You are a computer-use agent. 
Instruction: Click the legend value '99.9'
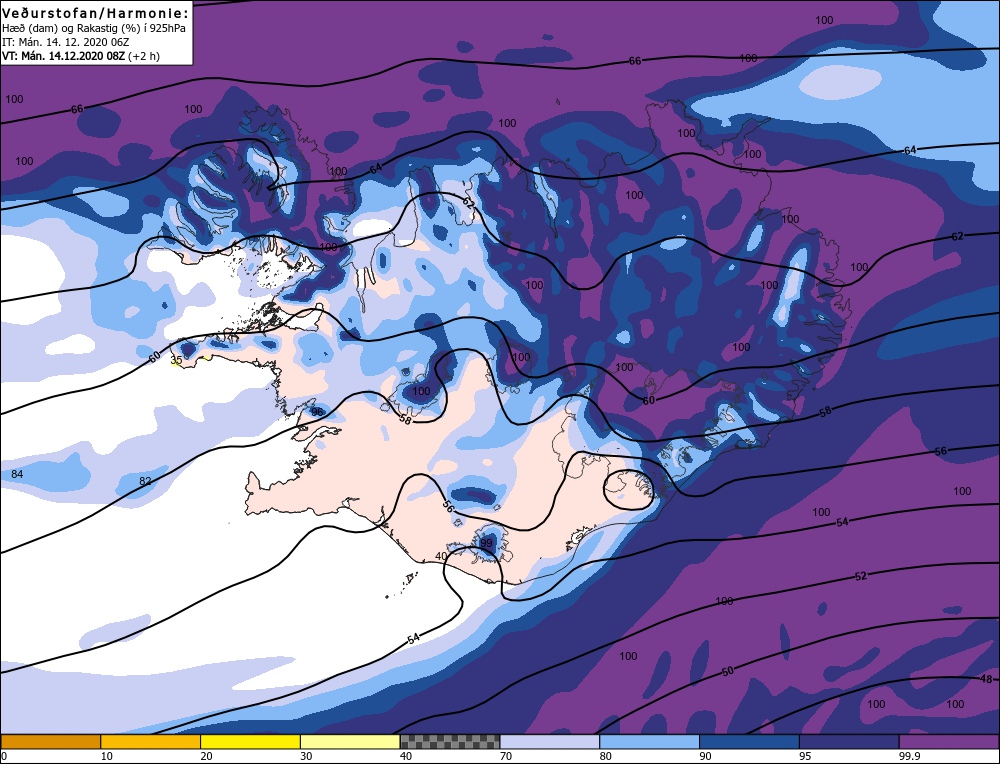[x=908, y=756]
